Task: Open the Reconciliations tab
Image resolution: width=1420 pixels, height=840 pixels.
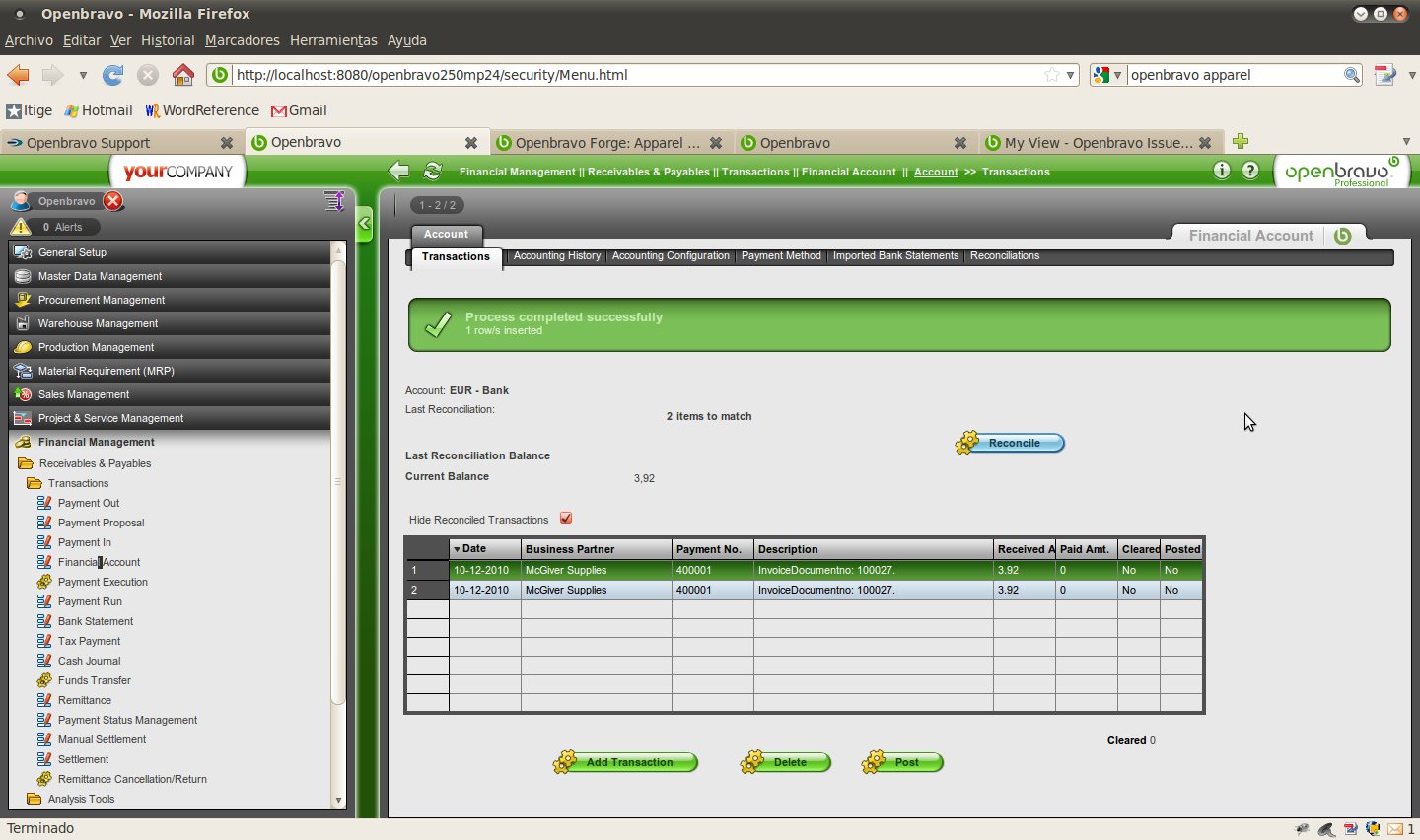Action: coord(1004,256)
